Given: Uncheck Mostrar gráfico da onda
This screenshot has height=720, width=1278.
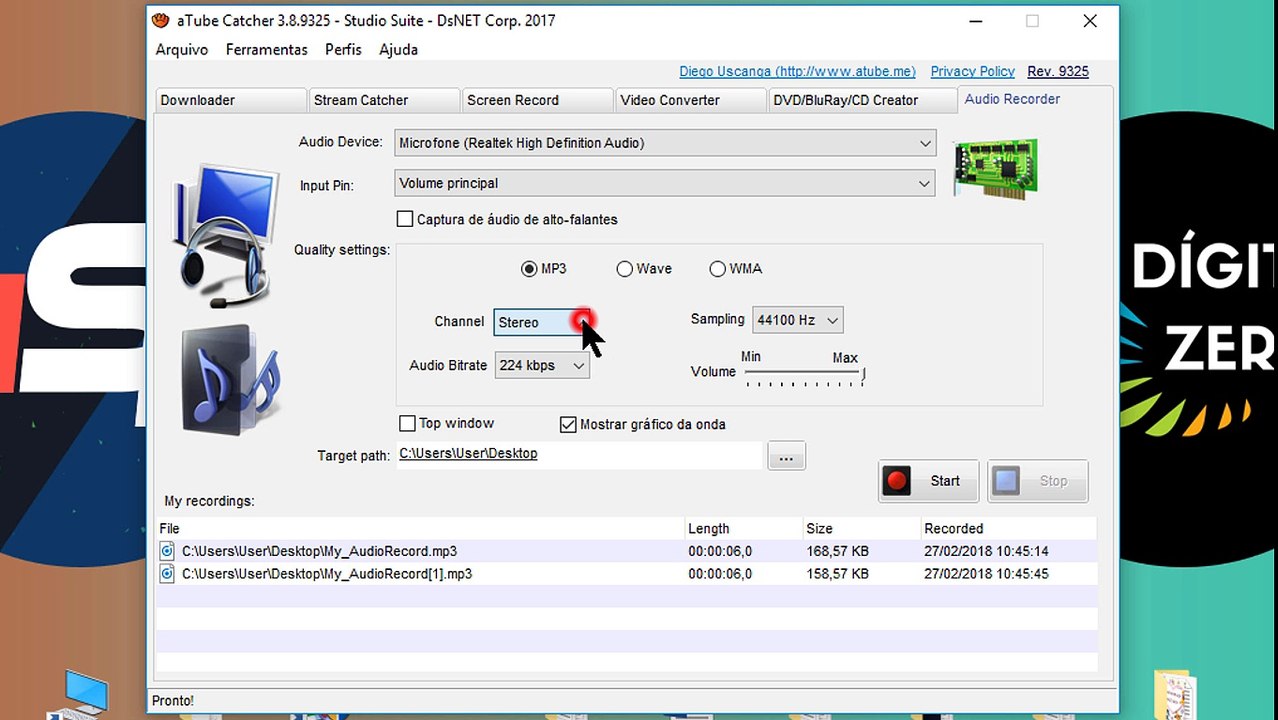Looking at the screenshot, I should coord(568,424).
